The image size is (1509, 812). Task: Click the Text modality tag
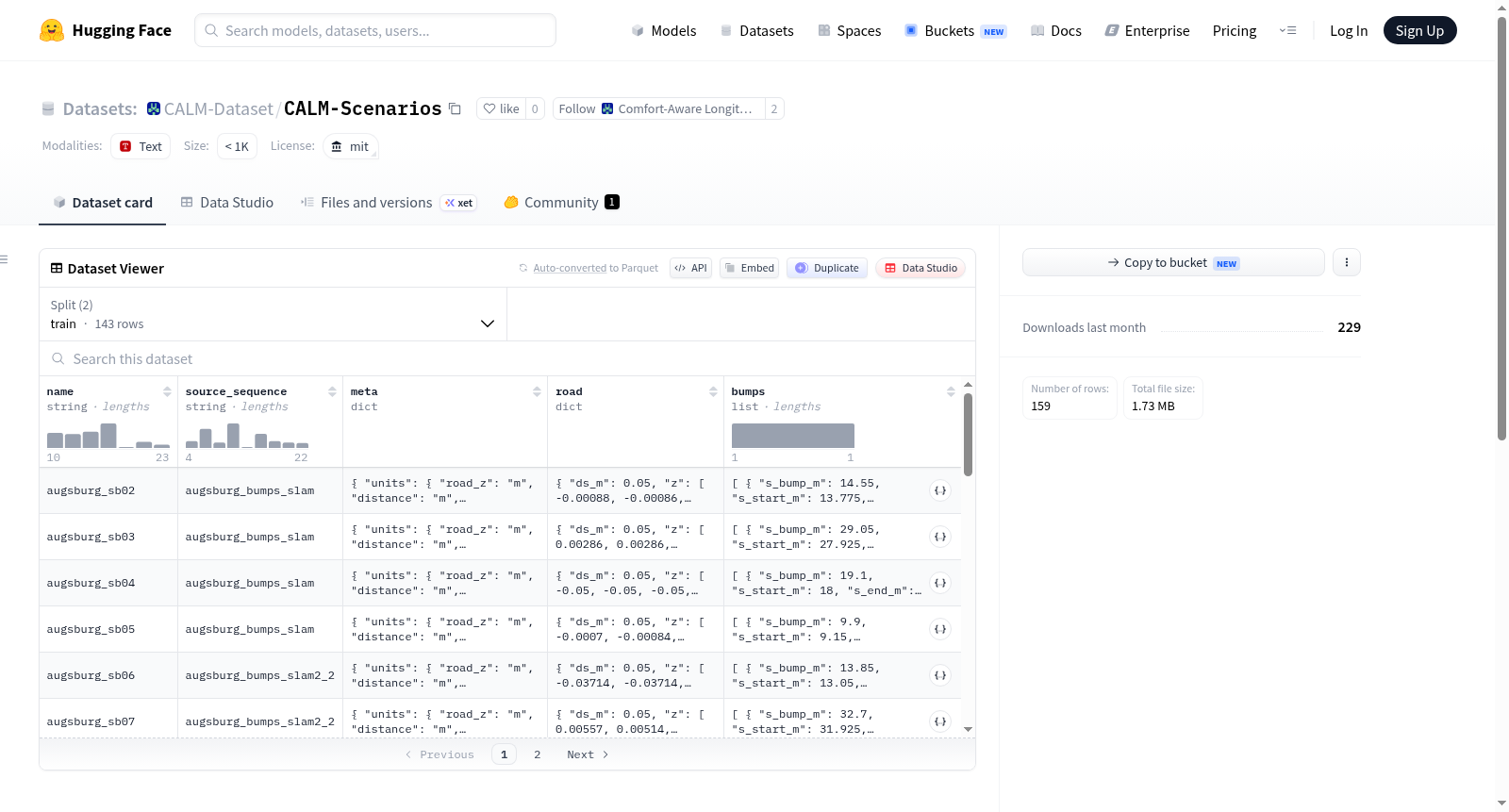pos(141,146)
